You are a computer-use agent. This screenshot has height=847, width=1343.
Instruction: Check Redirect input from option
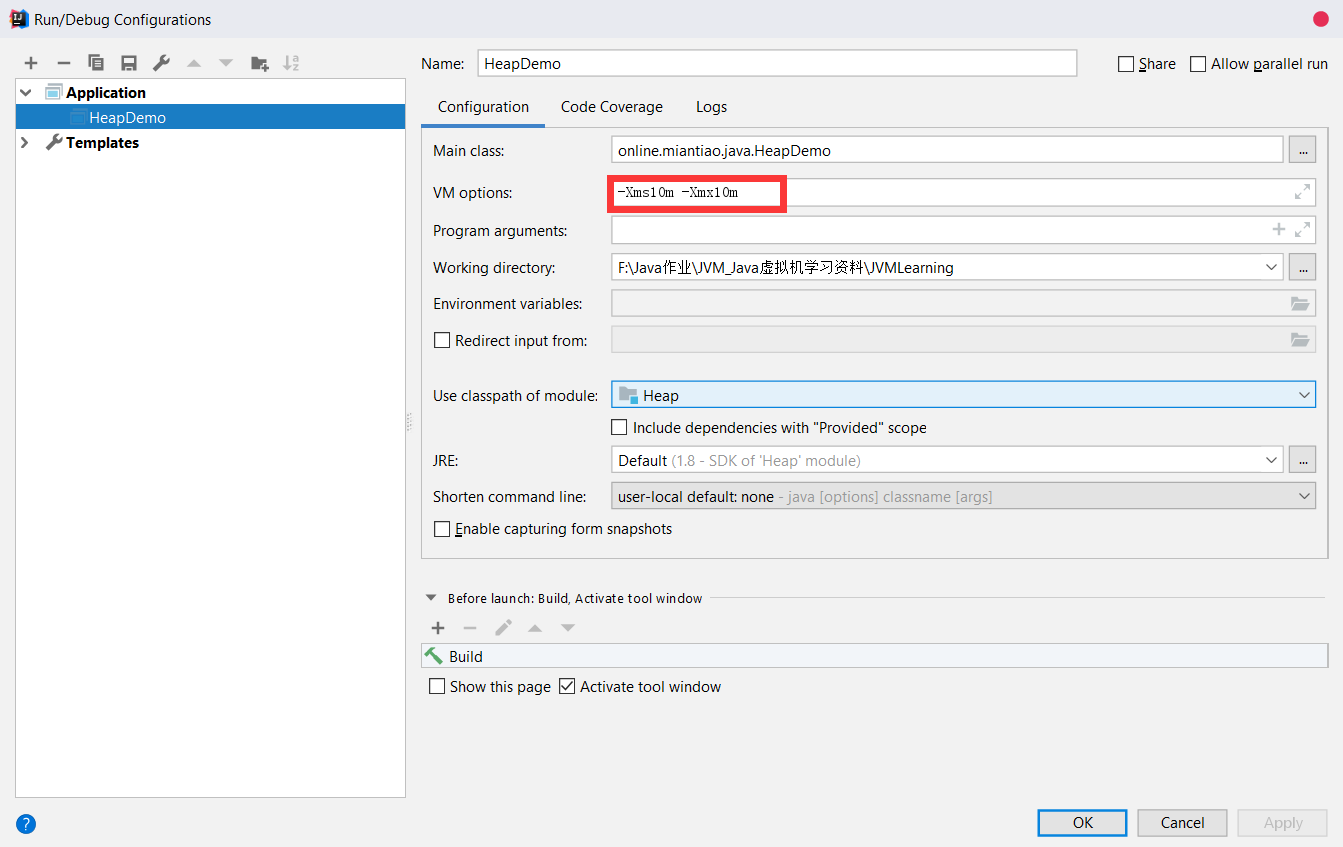[442, 340]
